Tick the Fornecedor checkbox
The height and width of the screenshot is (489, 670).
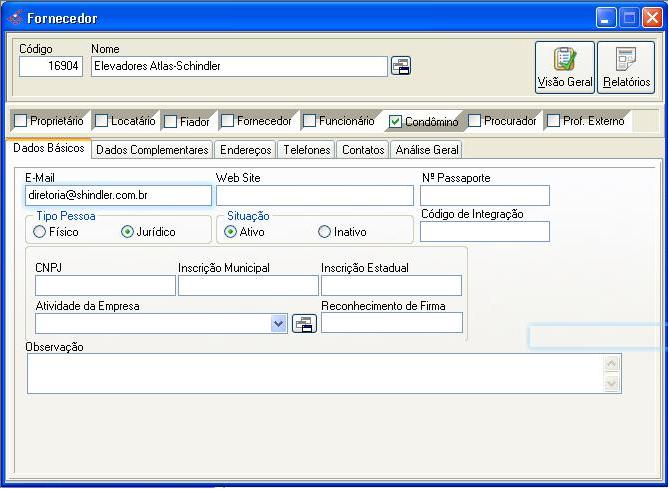pos(227,121)
